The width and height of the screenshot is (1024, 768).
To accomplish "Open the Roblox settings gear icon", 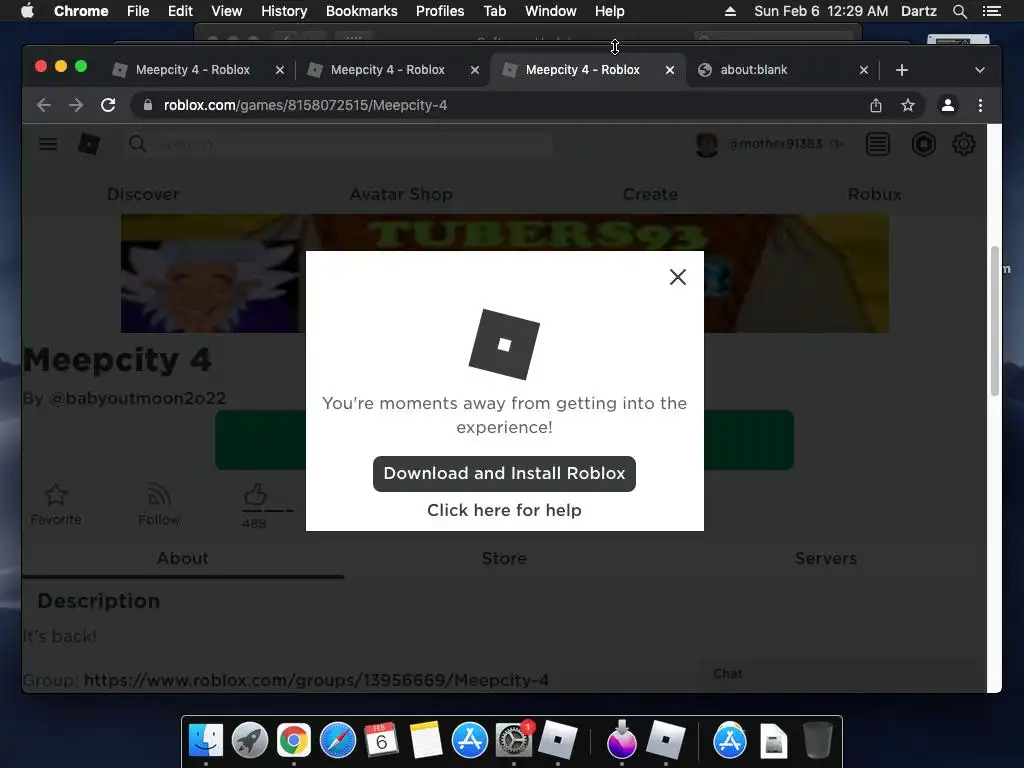I will point(964,144).
